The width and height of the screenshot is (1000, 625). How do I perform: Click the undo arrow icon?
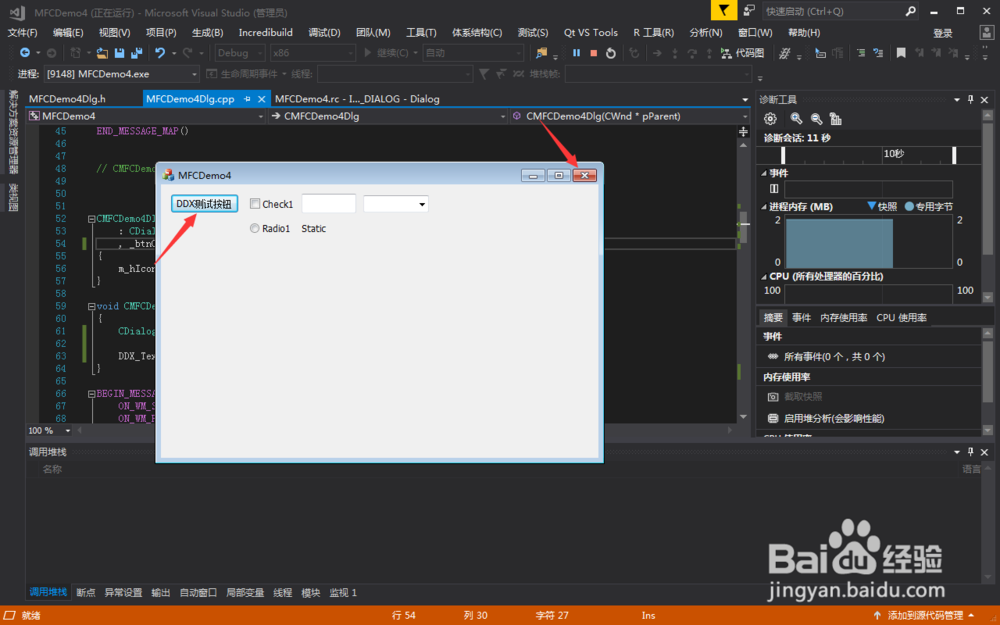coord(160,53)
